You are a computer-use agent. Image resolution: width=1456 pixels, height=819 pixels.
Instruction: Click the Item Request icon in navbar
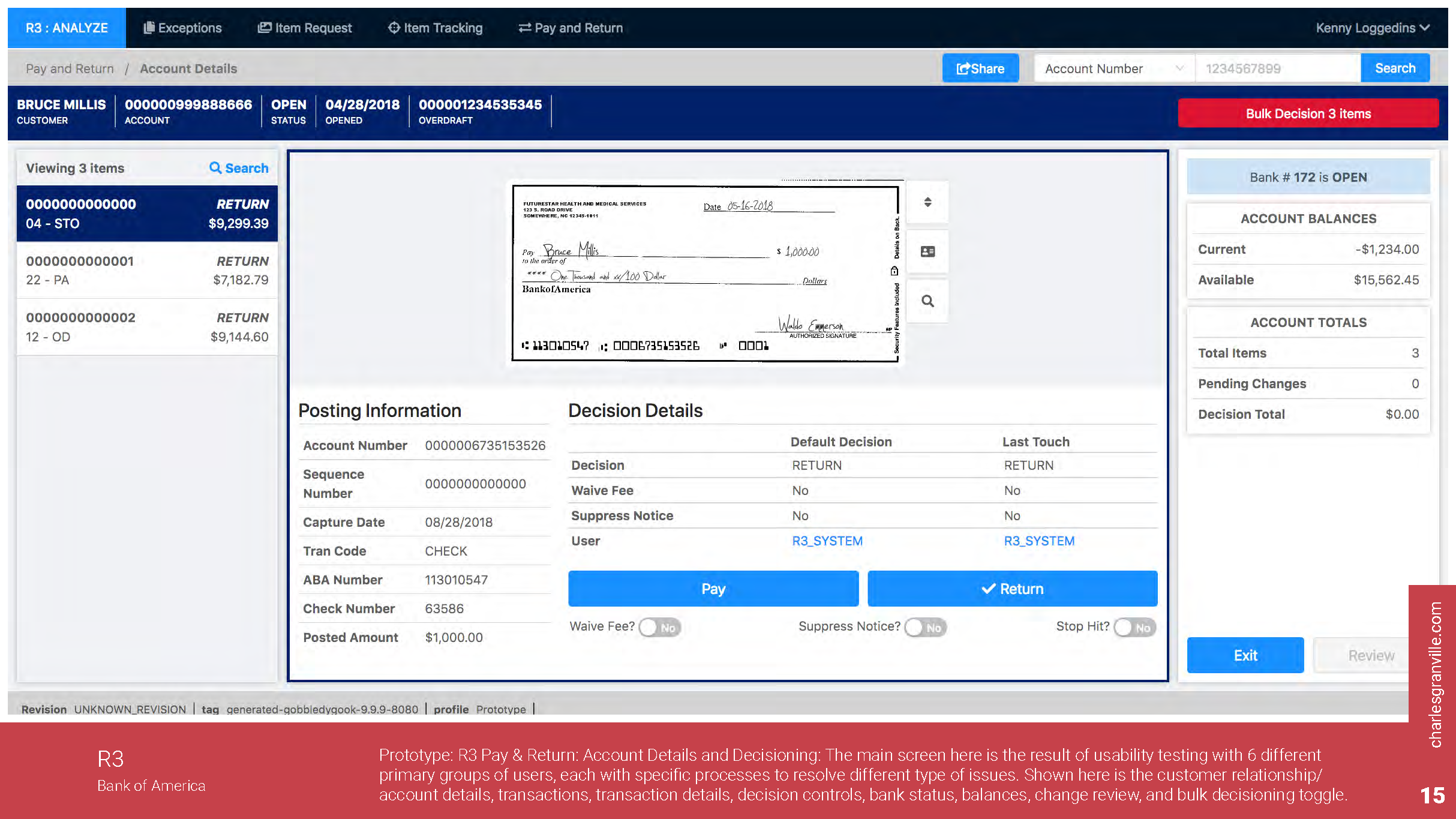[265, 28]
